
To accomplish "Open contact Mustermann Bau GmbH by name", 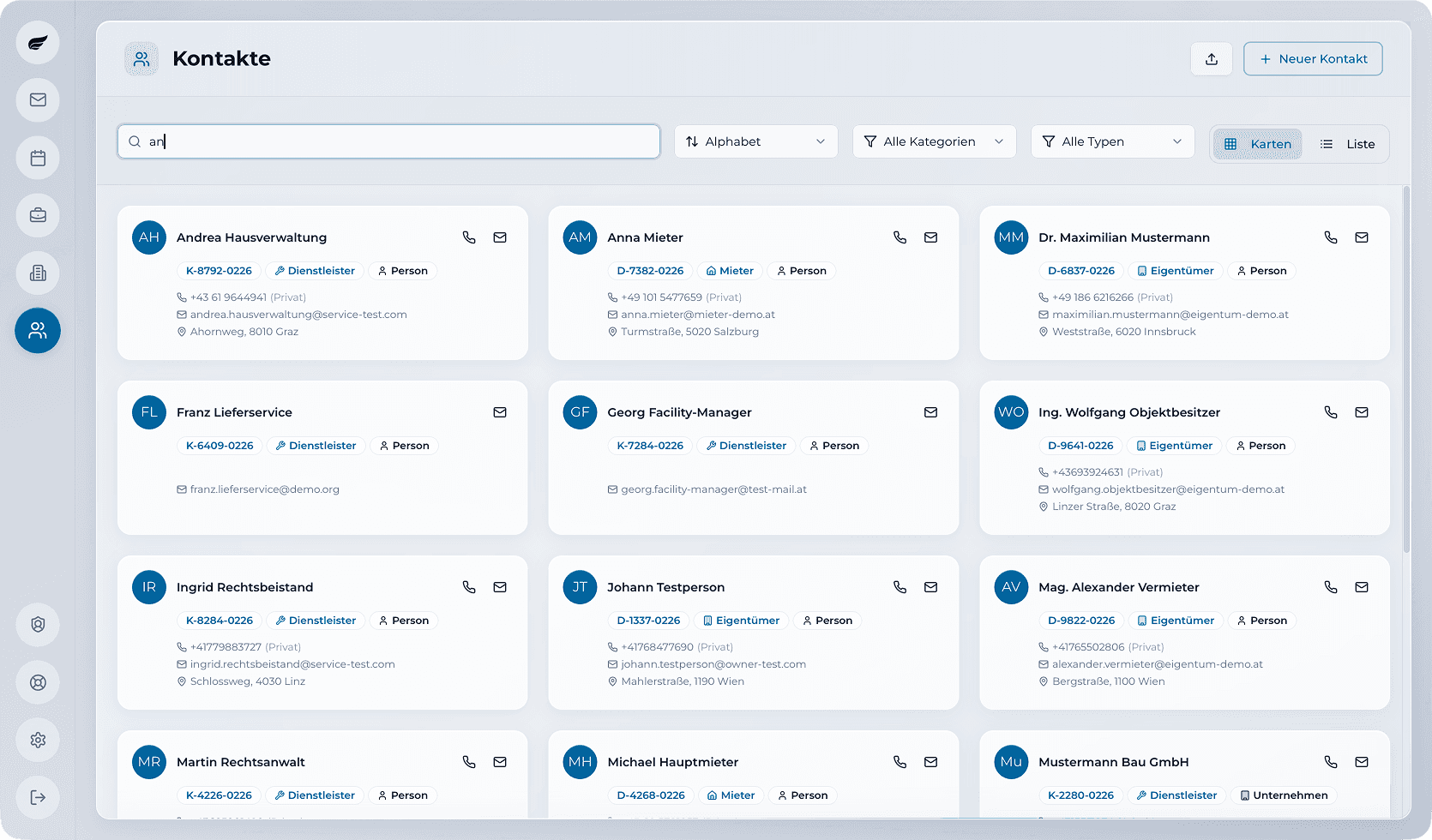I will tap(1113, 762).
